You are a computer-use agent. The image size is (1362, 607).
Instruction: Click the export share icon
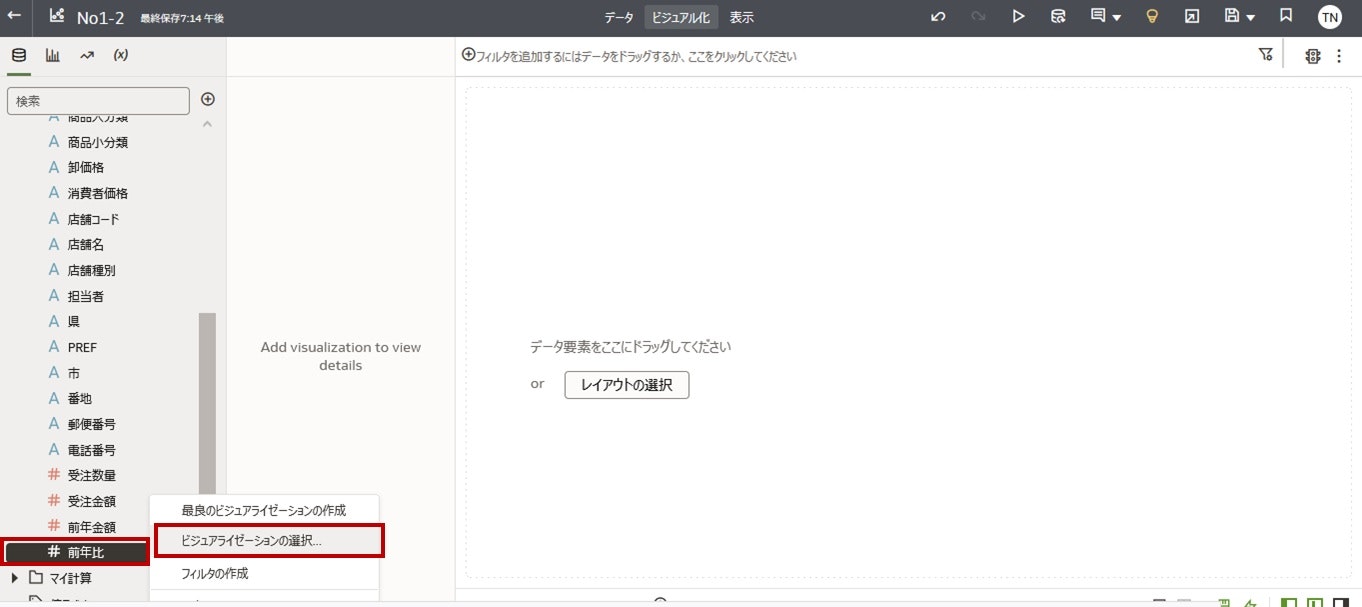[x=1192, y=16]
